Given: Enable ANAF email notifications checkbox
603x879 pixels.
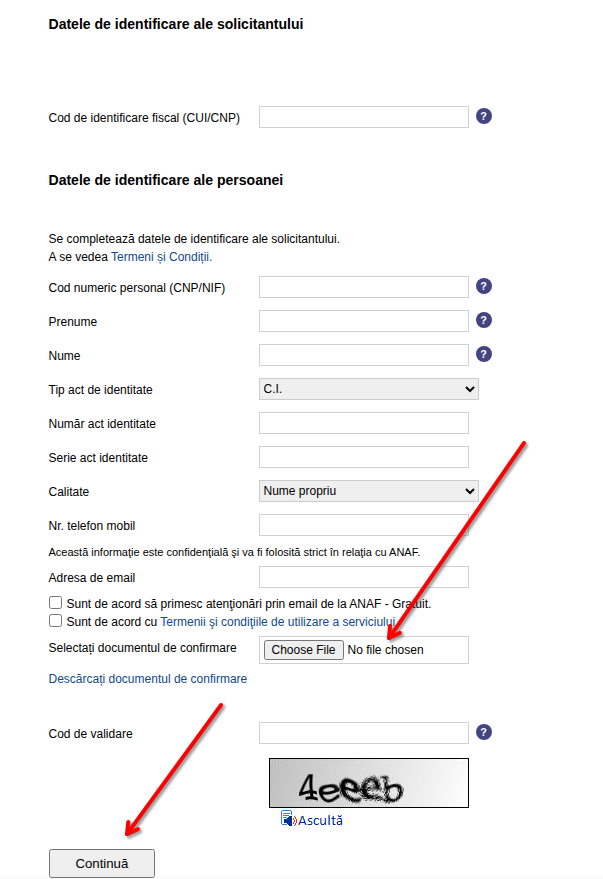Looking at the screenshot, I should tap(55, 604).
